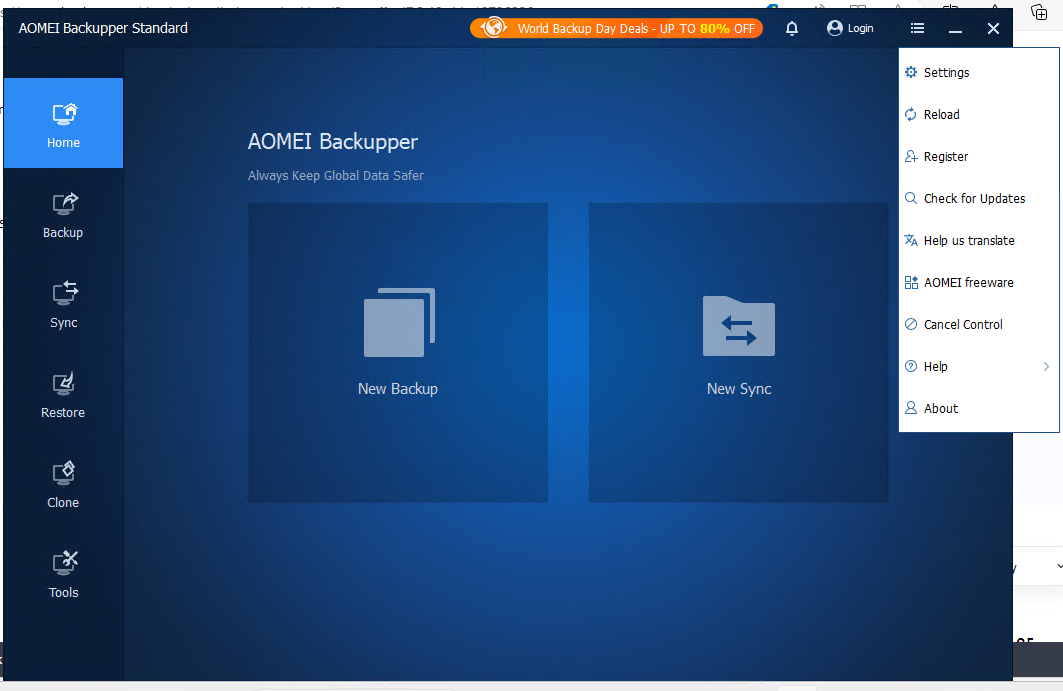Click the New Sync tile
Image resolution: width=1063 pixels, height=691 pixels.
click(738, 352)
